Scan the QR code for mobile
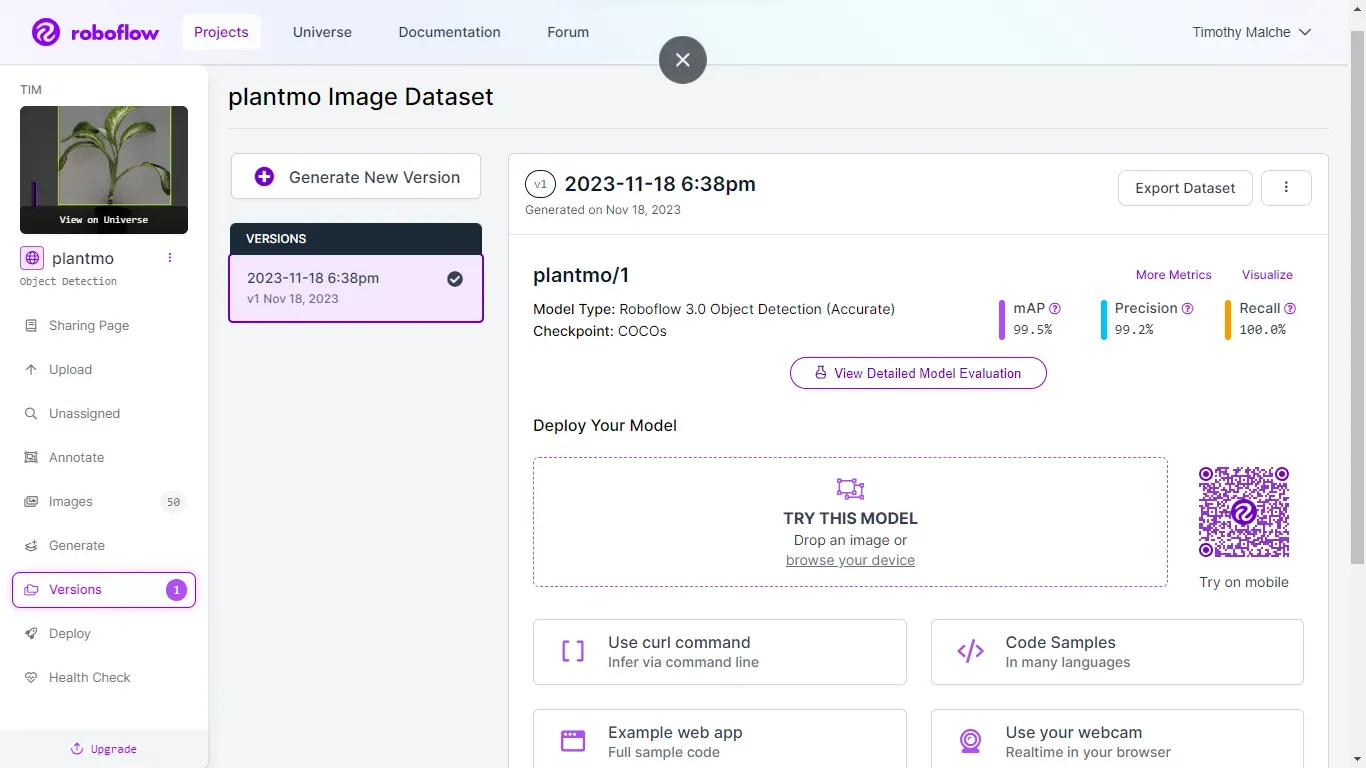Image resolution: width=1366 pixels, height=768 pixels. point(1244,512)
